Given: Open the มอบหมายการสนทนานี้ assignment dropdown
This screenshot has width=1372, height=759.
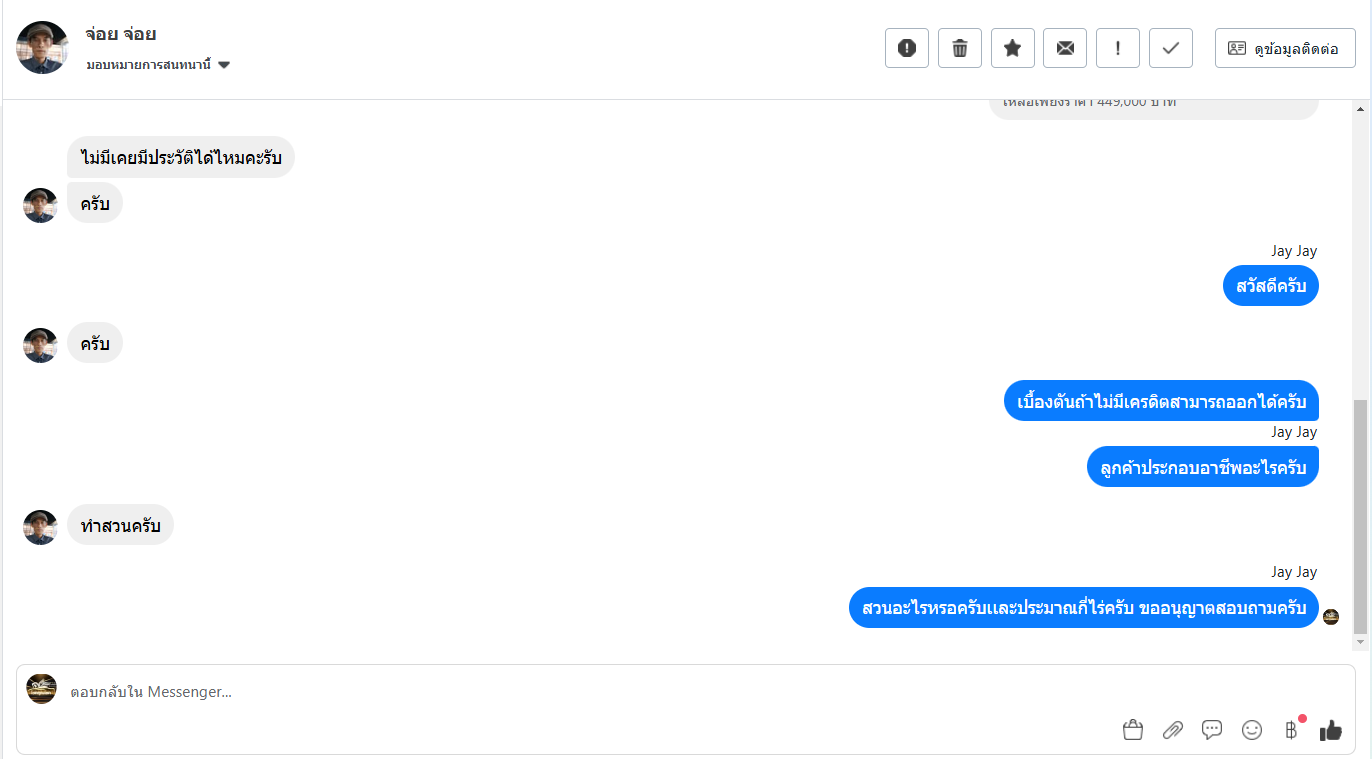Looking at the screenshot, I should pyautogui.click(x=159, y=65).
